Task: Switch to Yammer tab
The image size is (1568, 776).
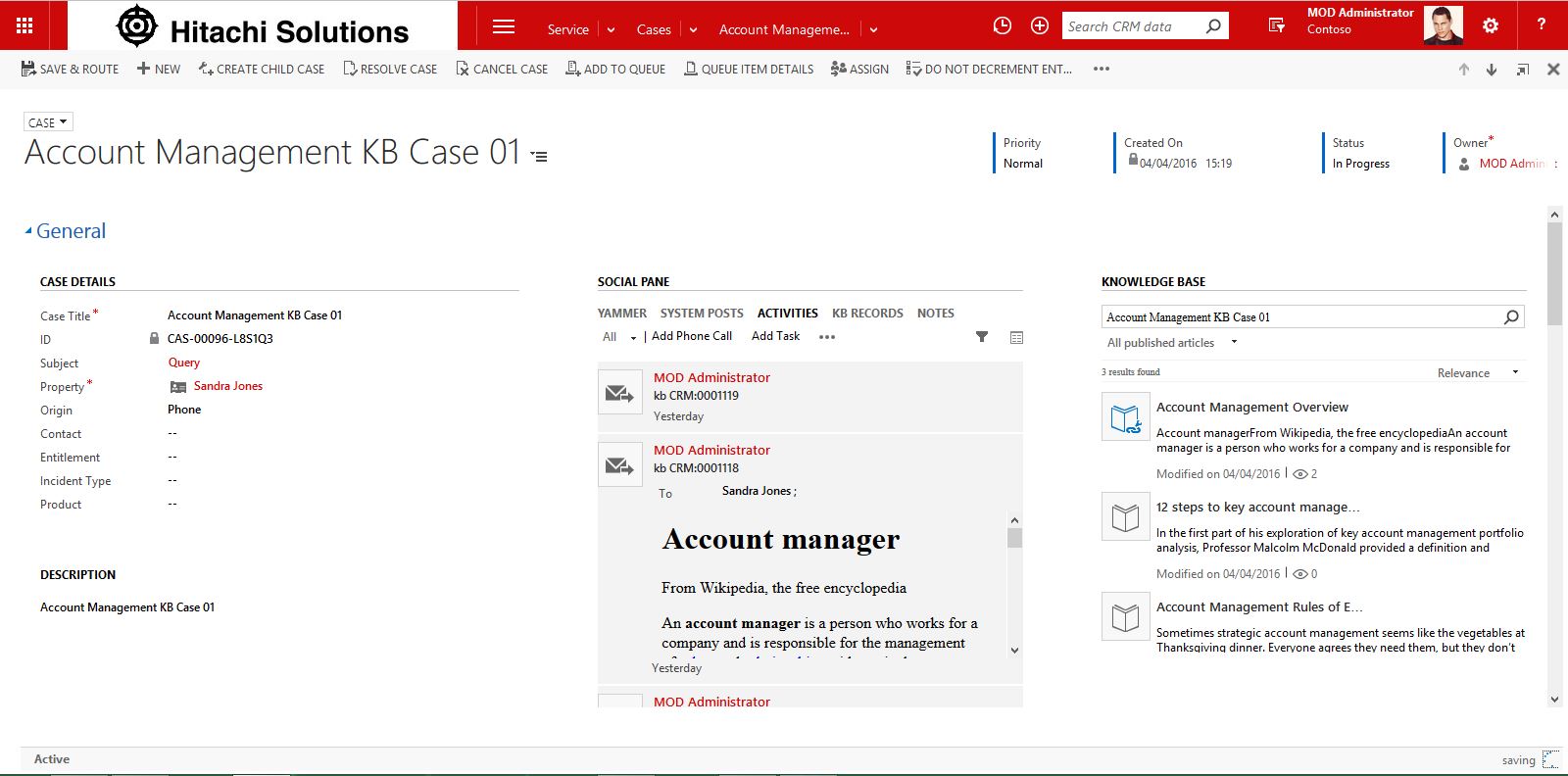Action: pyautogui.click(x=622, y=314)
